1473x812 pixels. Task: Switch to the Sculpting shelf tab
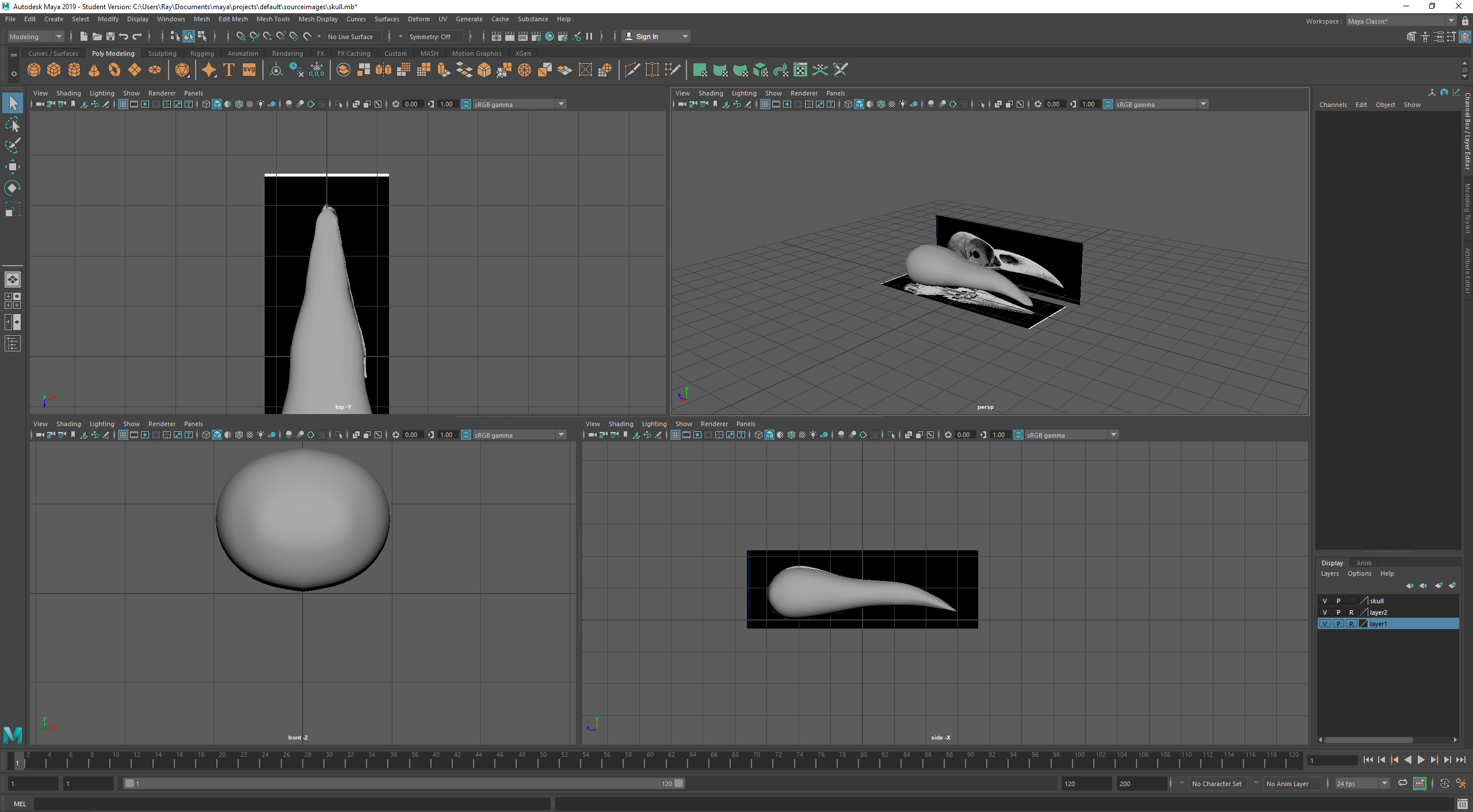point(162,53)
